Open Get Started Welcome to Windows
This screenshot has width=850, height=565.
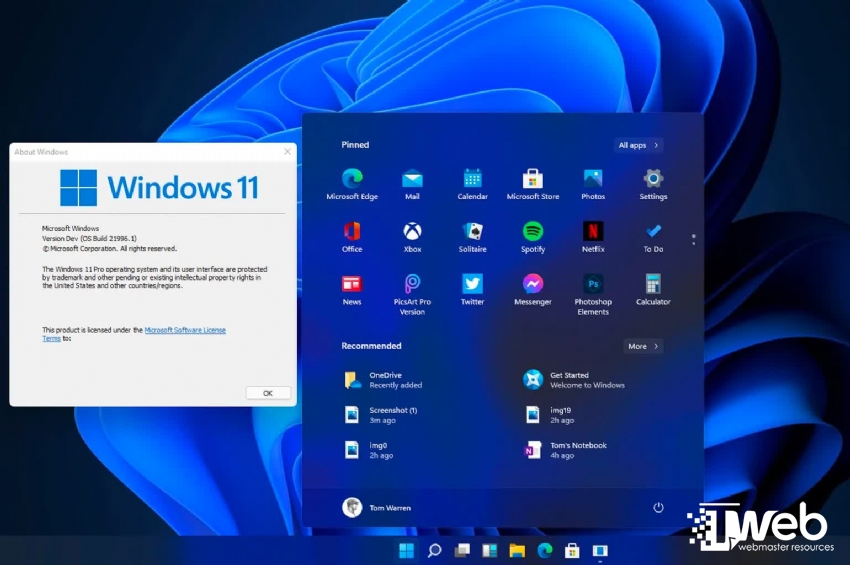click(574, 380)
